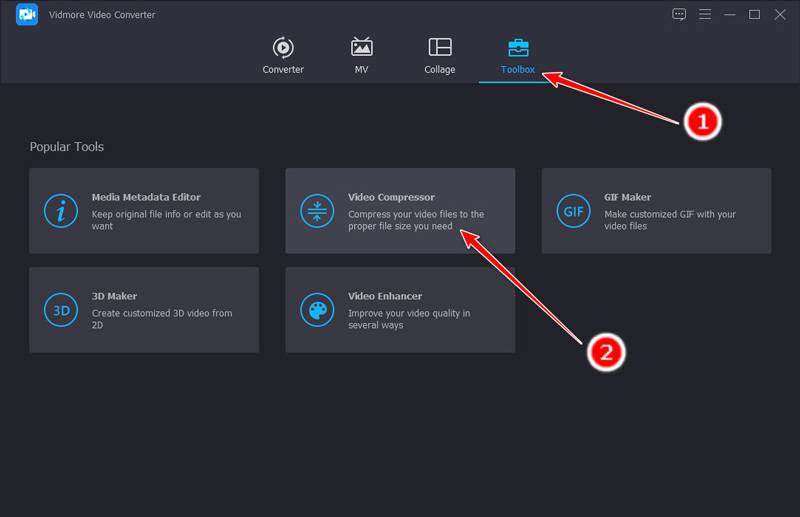Open the Media Metadata Editor title
Image resolution: width=800 pixels, height=517 pixels.
click(146, 197)
